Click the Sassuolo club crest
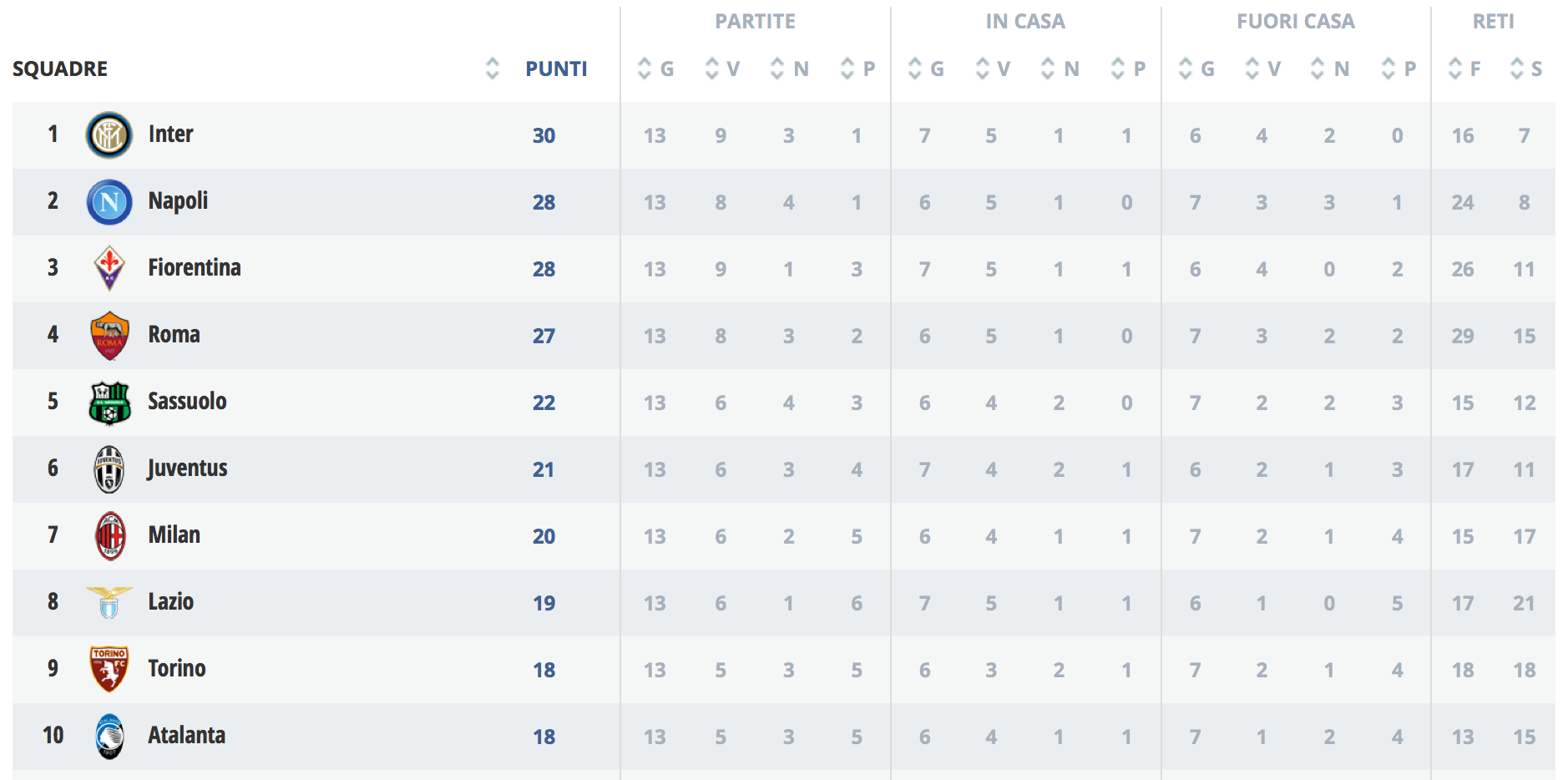 [109, 403]
